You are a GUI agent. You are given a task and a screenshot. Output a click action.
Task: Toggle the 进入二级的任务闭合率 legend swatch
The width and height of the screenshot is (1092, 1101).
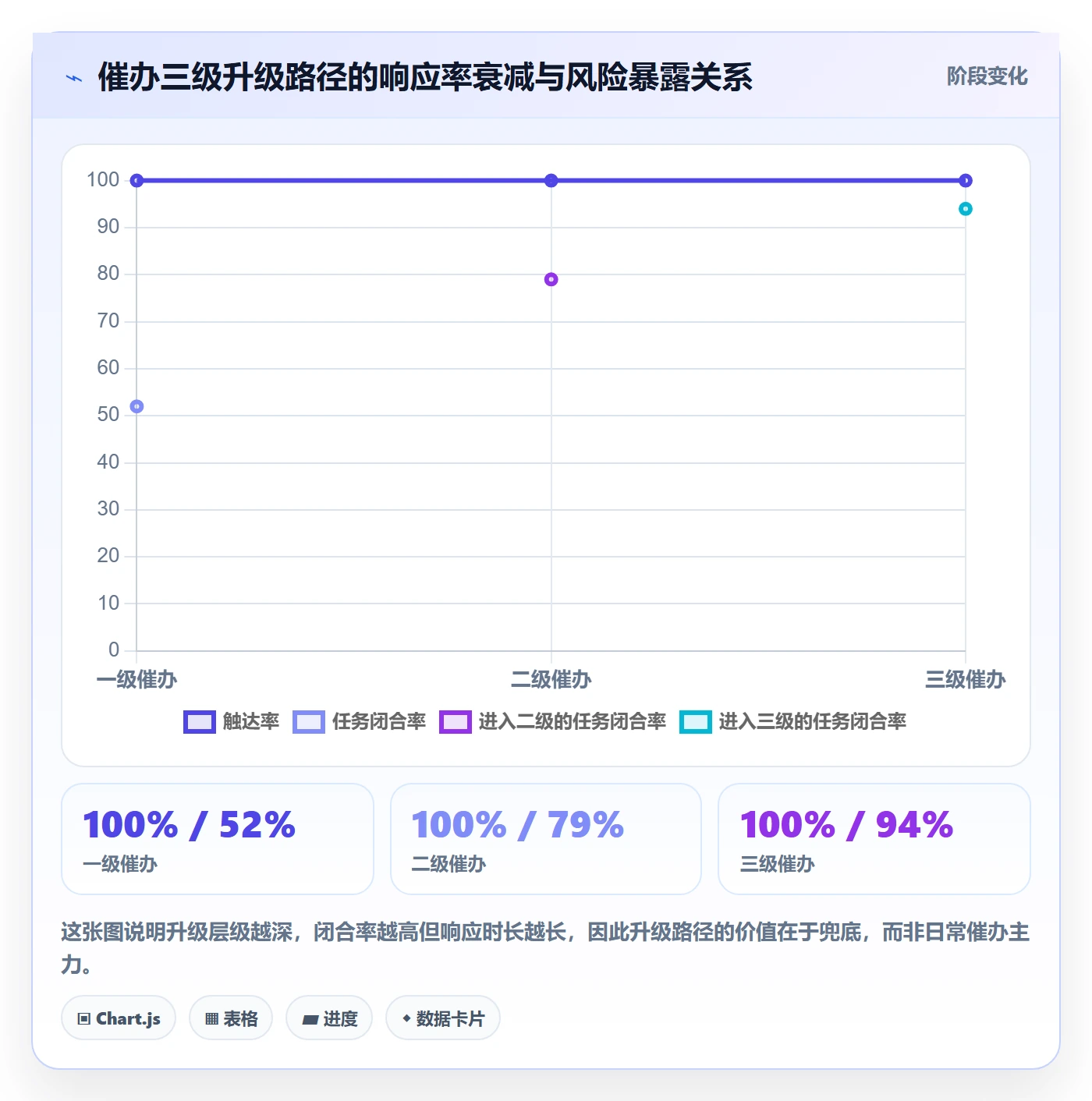[455, 722]
